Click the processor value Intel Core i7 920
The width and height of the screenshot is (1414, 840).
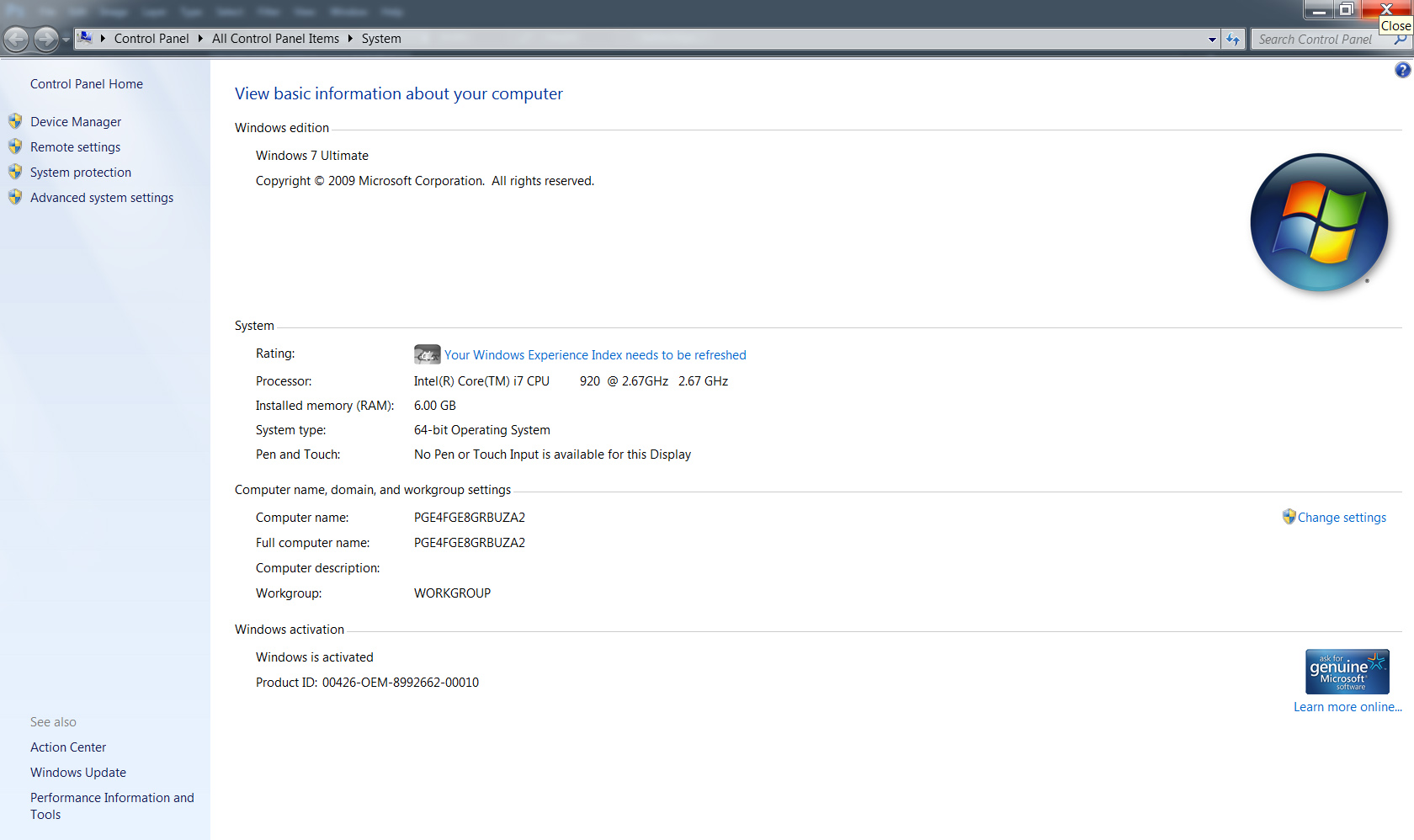(x=571, y=381)
